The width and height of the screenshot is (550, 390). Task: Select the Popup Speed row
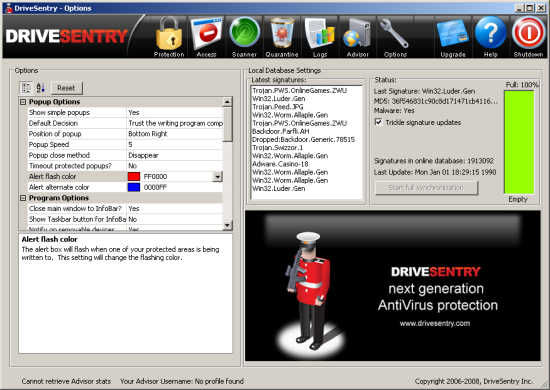click(125, 144)
